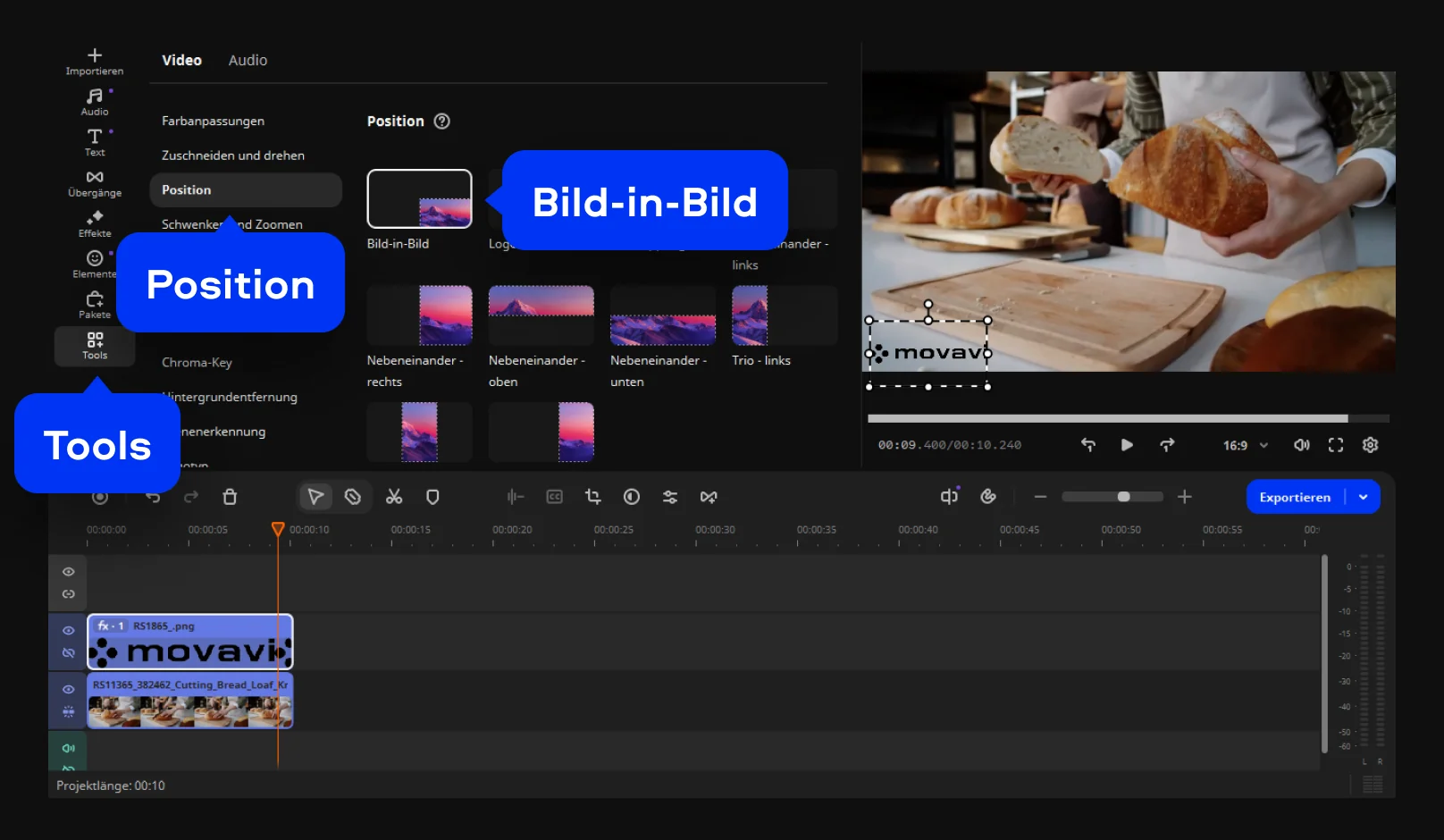Activate the pointer selection tool

point(315,497)
